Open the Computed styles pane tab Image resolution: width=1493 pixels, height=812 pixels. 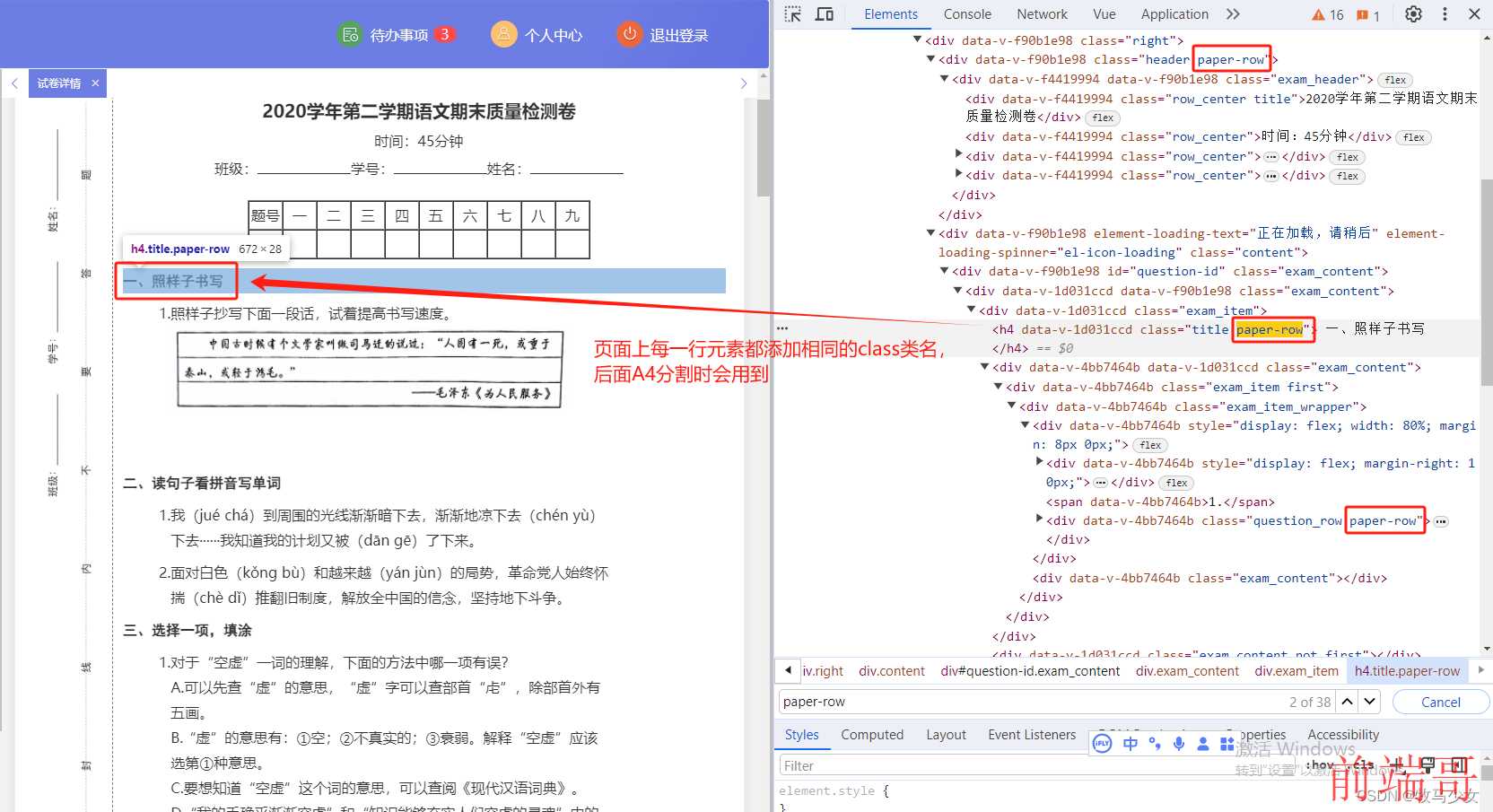[872, 735]
